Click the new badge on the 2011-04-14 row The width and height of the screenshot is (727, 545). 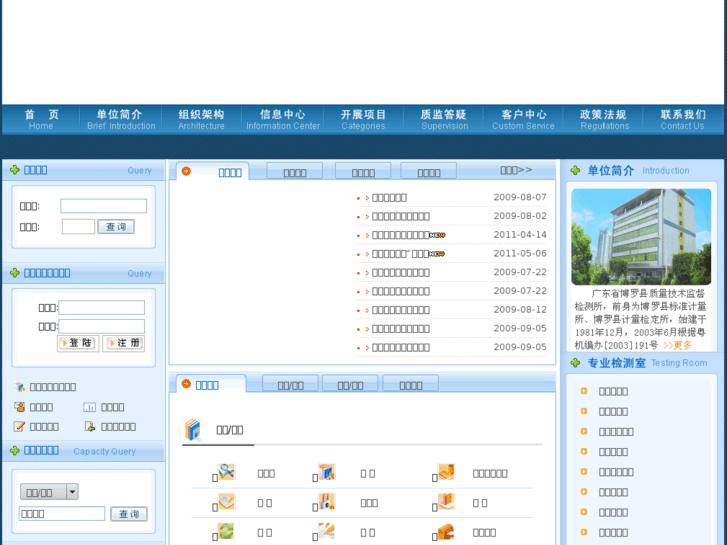click(x=437, y=235)
